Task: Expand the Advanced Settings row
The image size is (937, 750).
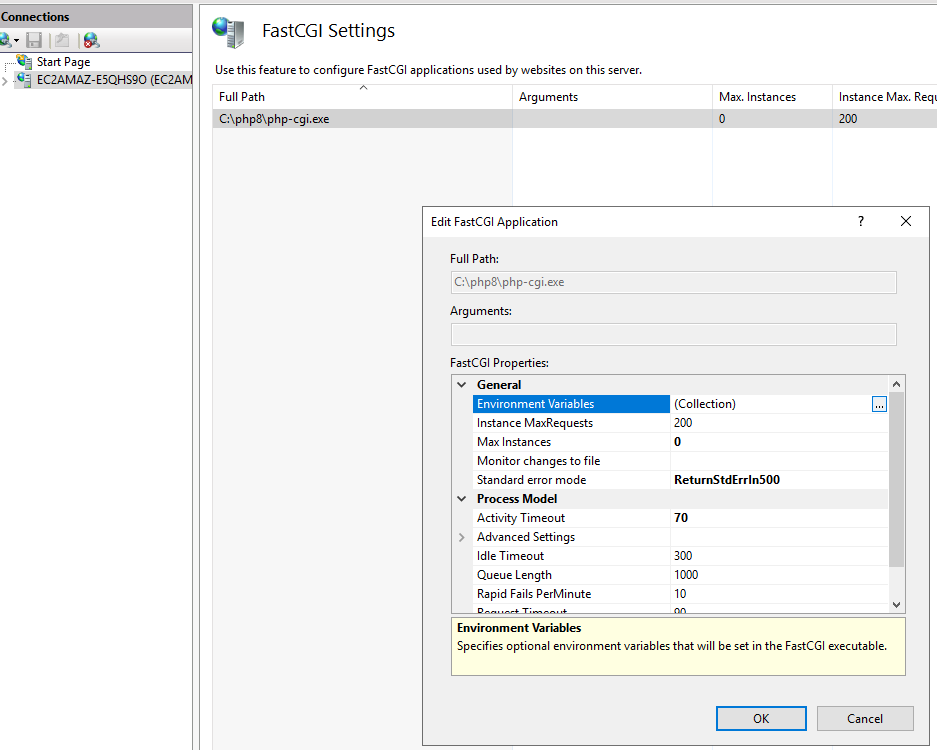Action: (x=461, y=537)
